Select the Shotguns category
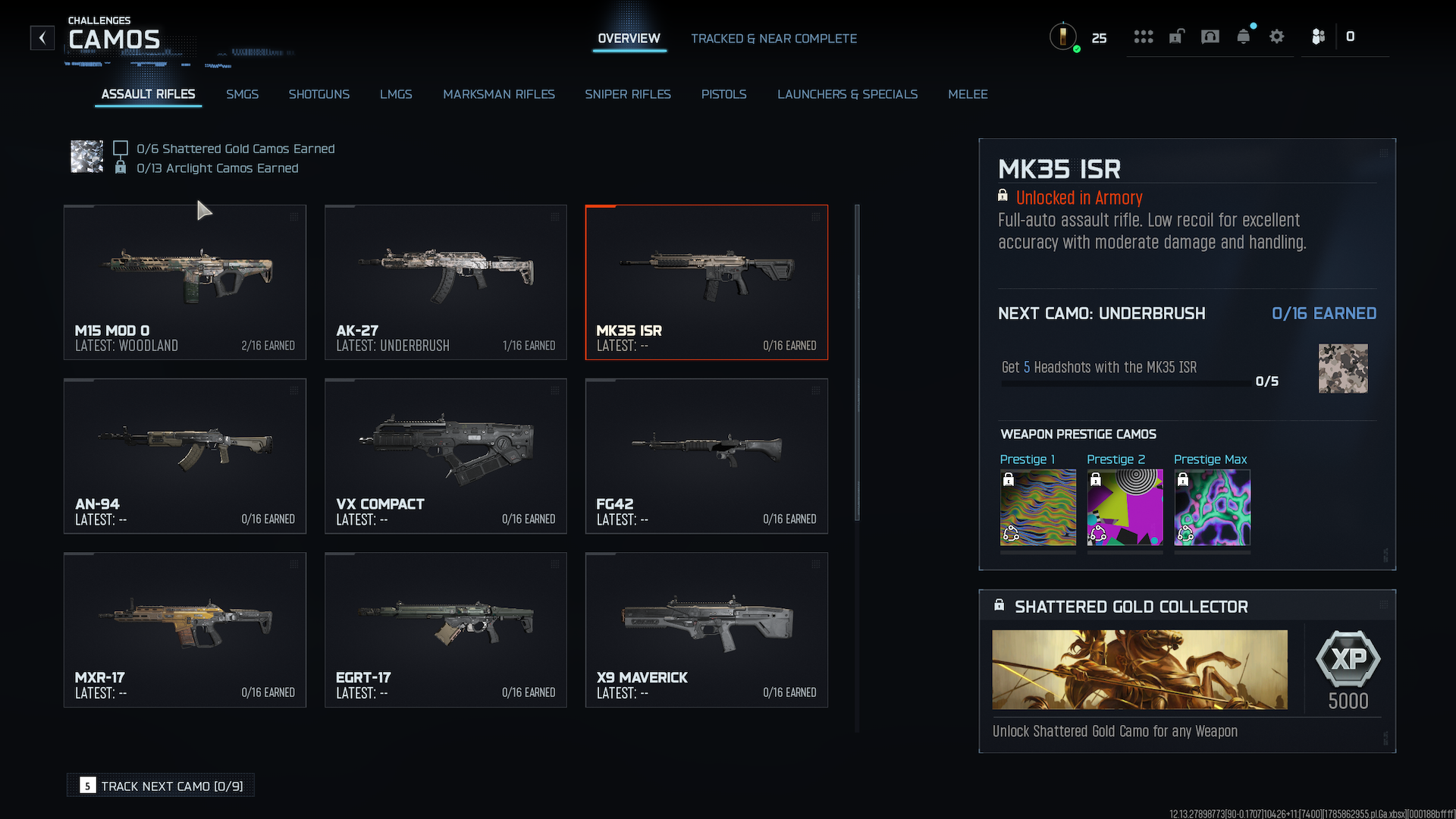Screen dimensions: 1456x819 [318, 94]
